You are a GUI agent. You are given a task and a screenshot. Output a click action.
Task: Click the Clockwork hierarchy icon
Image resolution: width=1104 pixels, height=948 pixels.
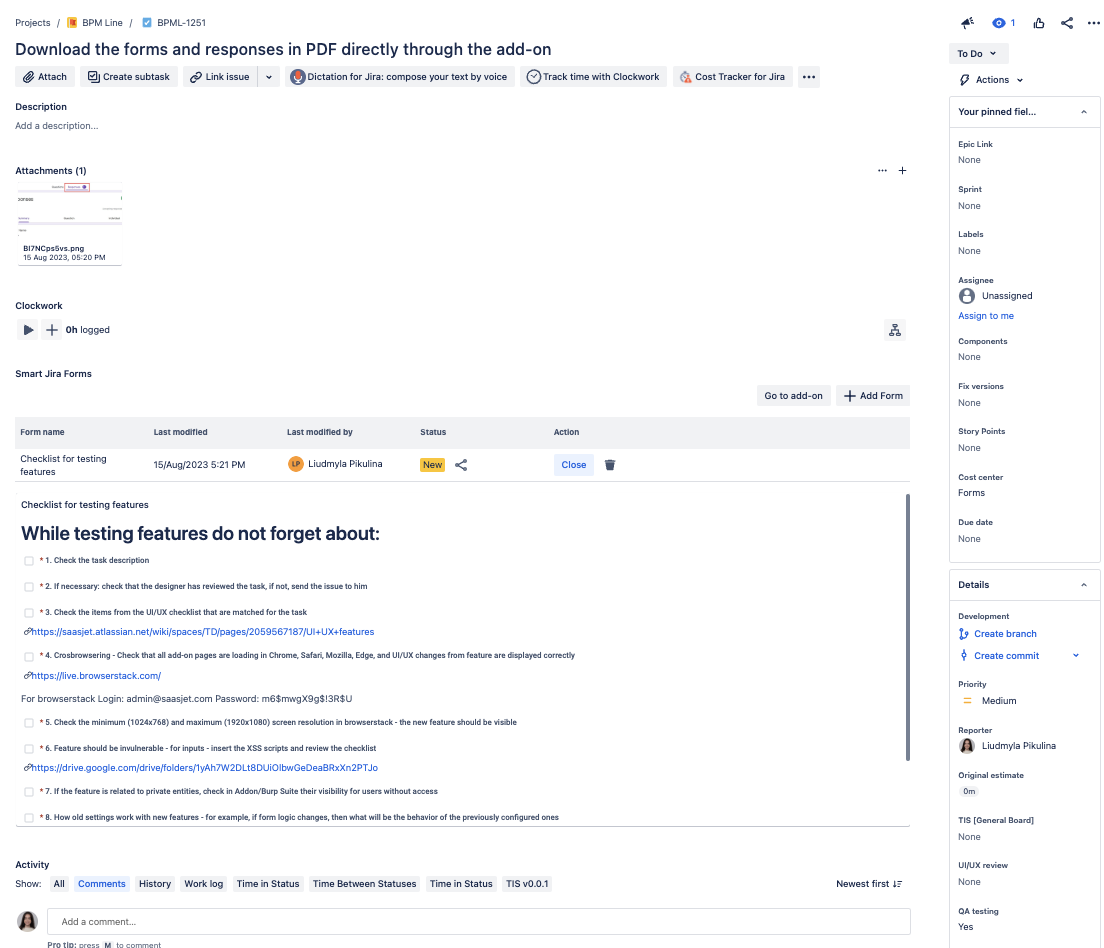894,330
